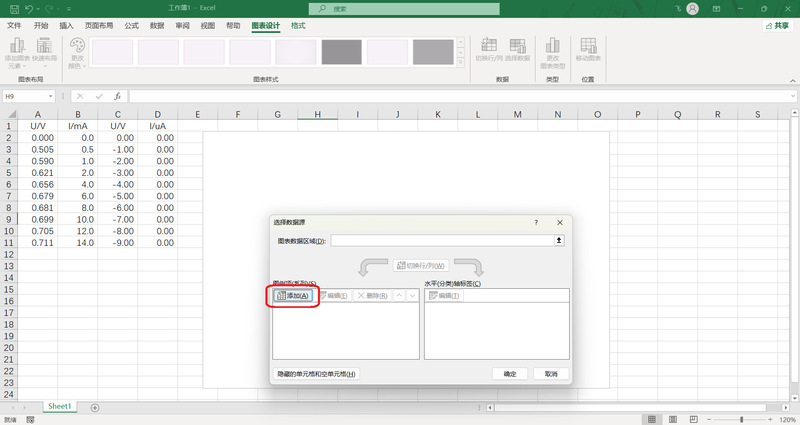Select the last dark gray chart style
Viewport: 800px width, 425px height.
point(433,52)
